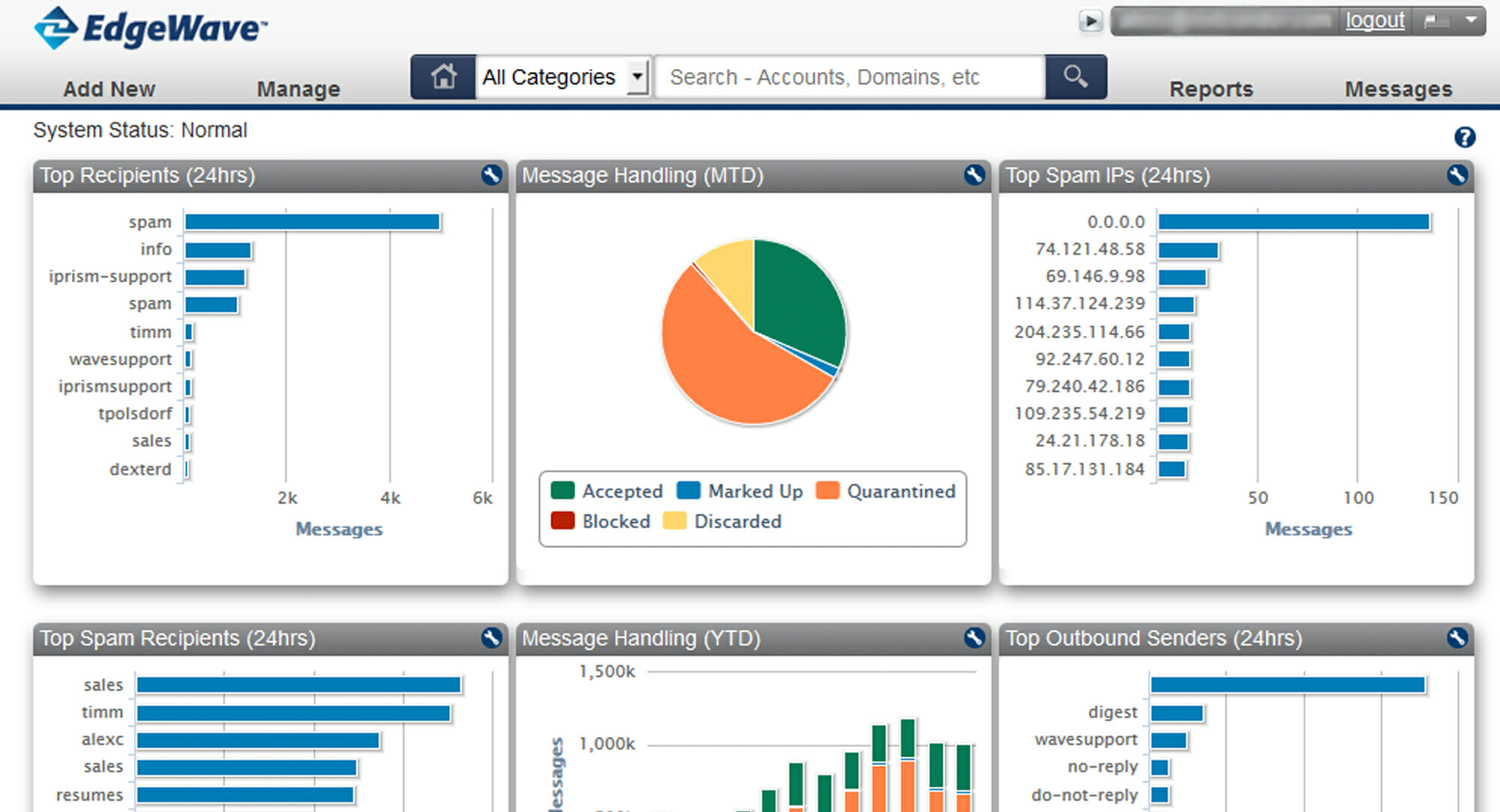Click the play arrow icon near logout
The image size is (1500, 812).
click(x=1090, y=21)
